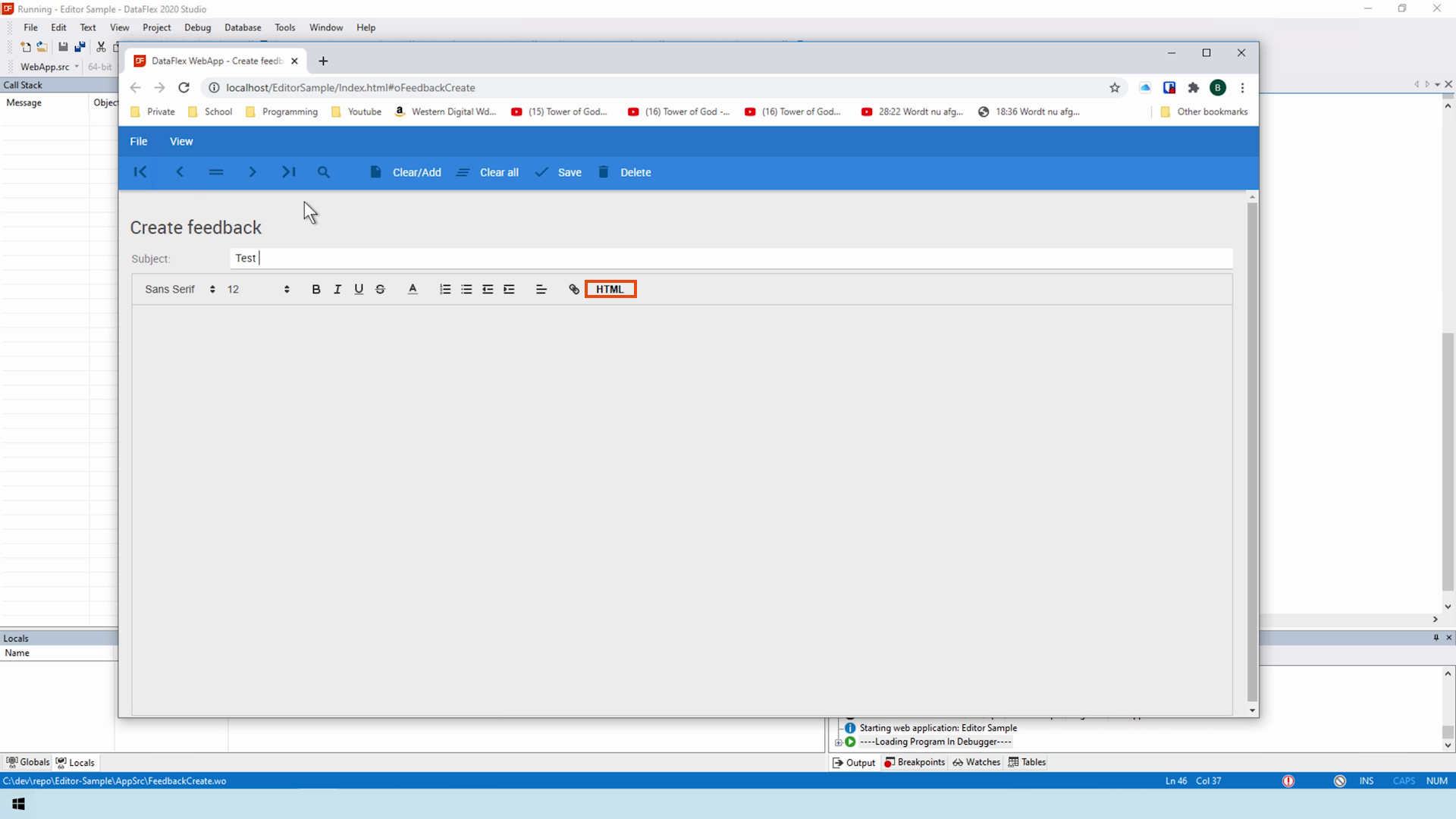The height and width of the screenshot is (819, 1456).
Task: Toggle strikethrough formatting
Action: tap(380, 289)
